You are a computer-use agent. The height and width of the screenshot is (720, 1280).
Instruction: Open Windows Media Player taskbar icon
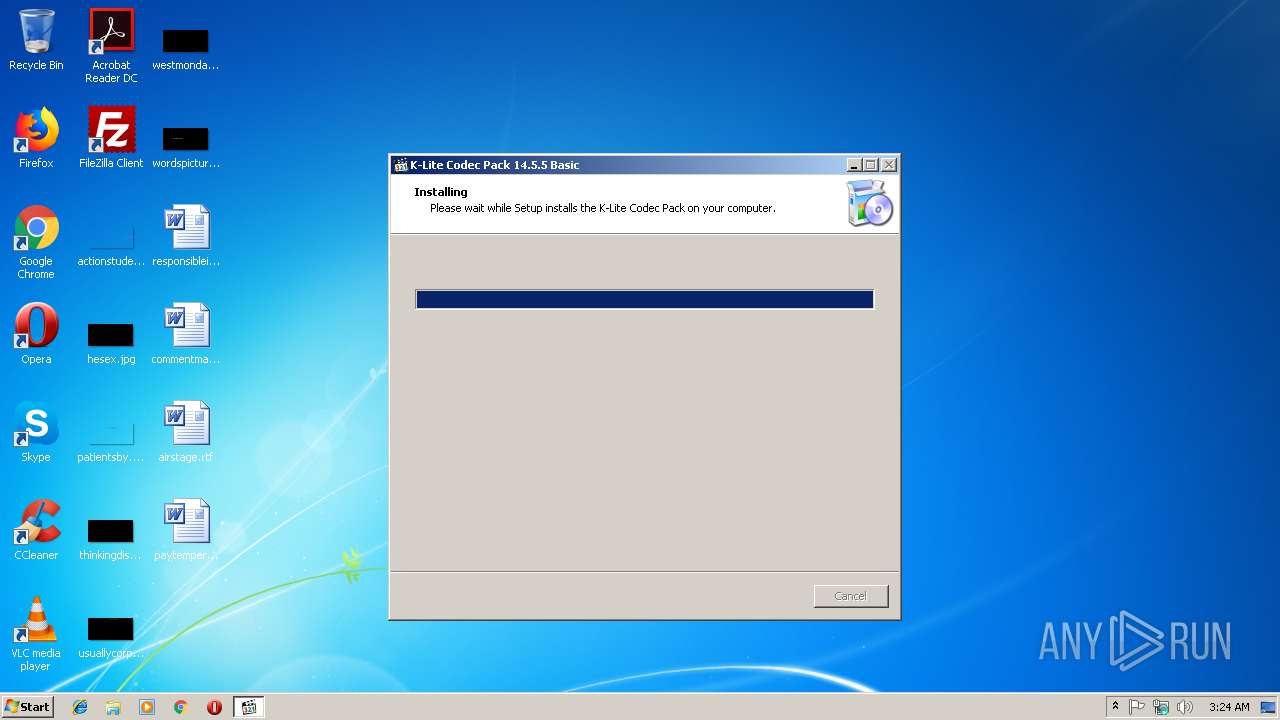(x=147, y=707)
